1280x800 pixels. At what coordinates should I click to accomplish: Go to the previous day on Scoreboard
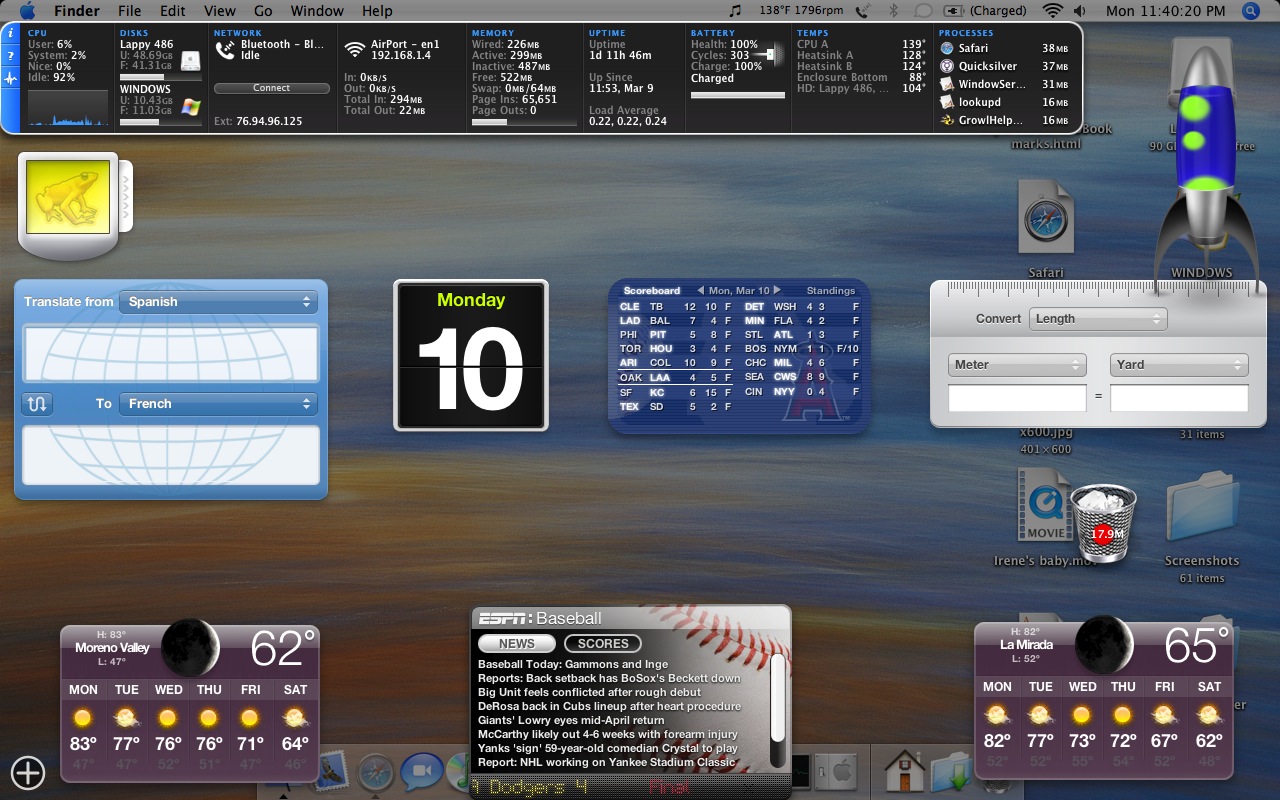point(700,291)
